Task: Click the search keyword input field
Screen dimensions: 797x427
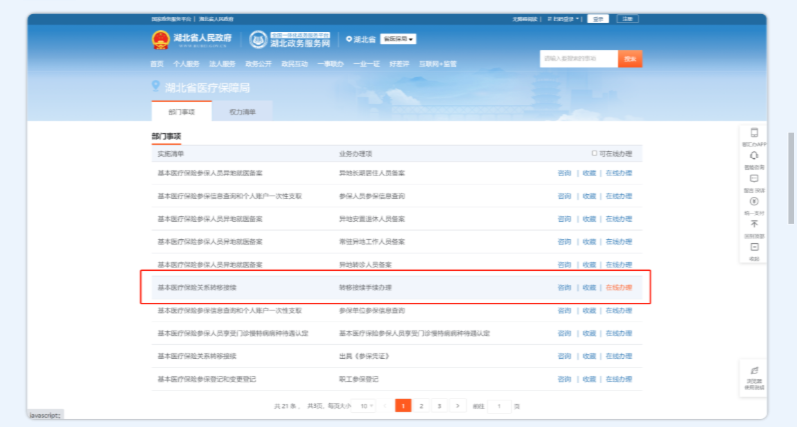Action: click(579, 59)
